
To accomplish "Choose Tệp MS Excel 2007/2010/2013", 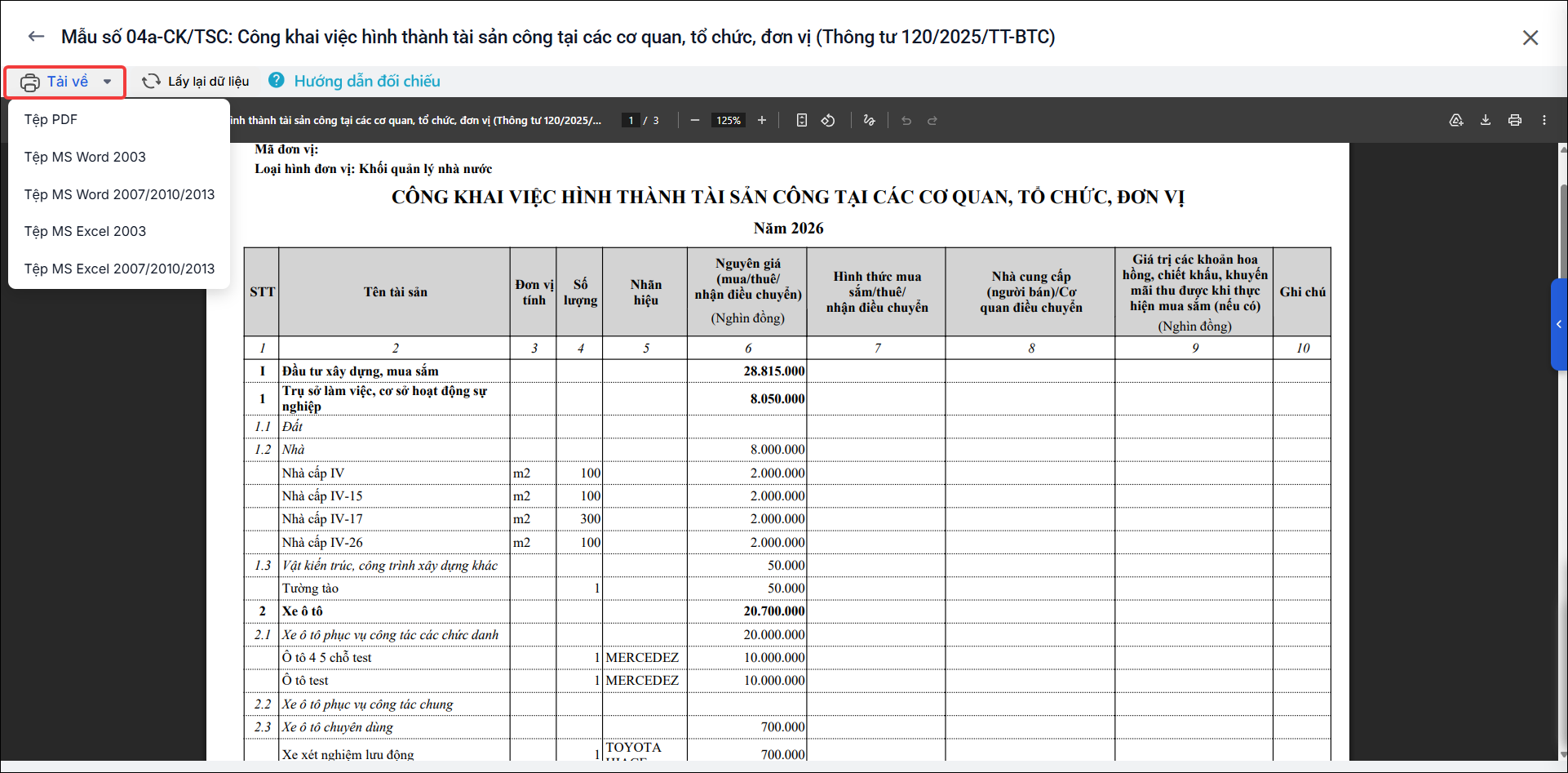I will 119,269.
